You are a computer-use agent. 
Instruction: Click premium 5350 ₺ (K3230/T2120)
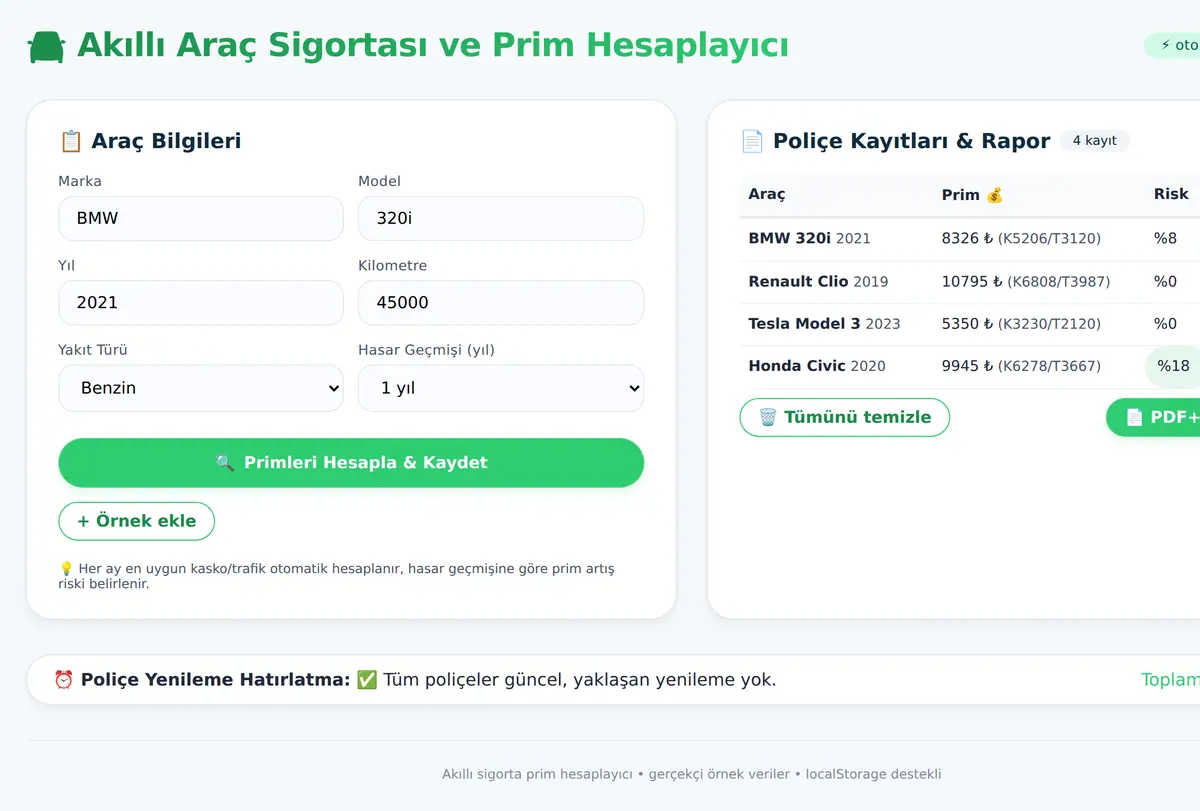pos(1021,324)
